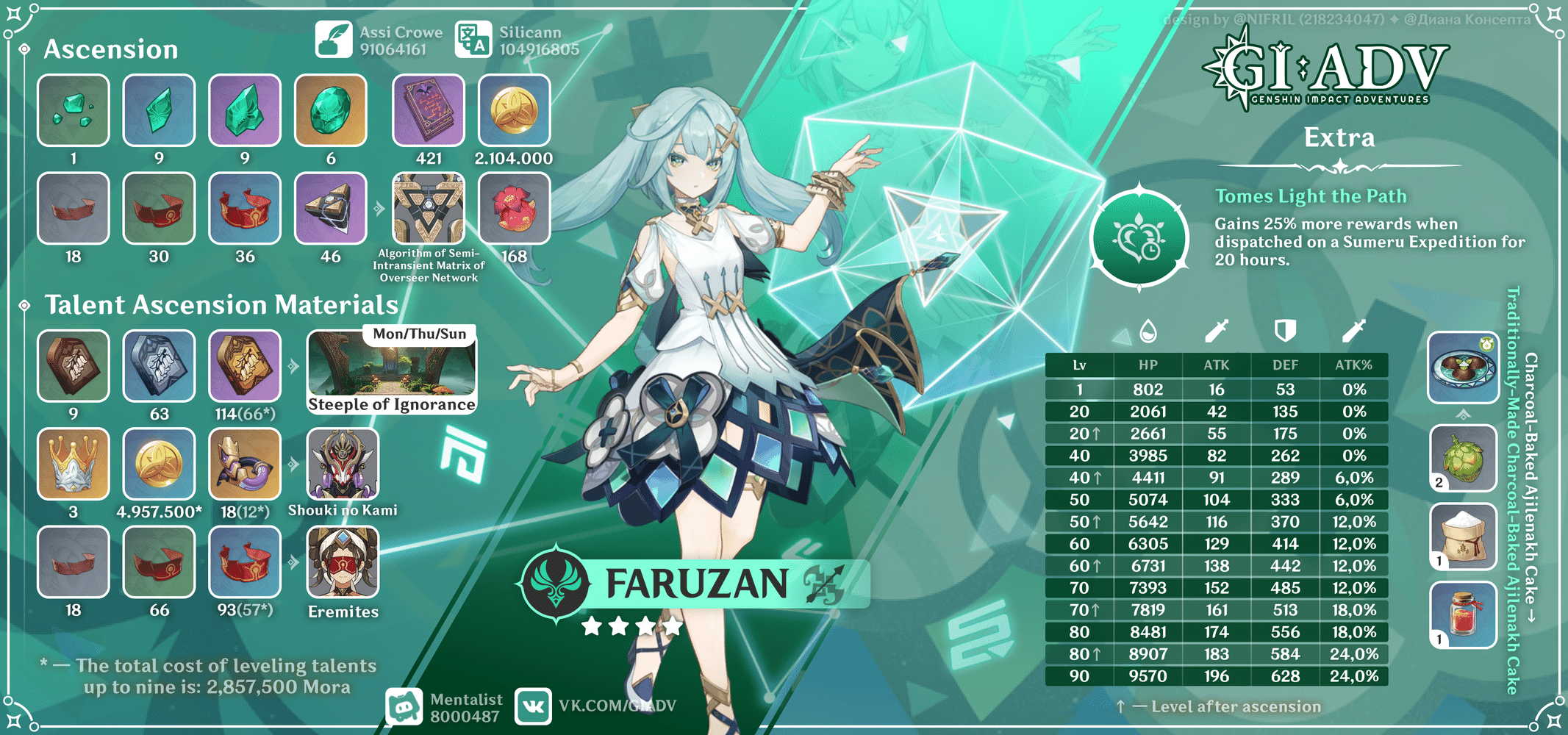Click the orange gemstone icon labeled 6

[331, 111]
